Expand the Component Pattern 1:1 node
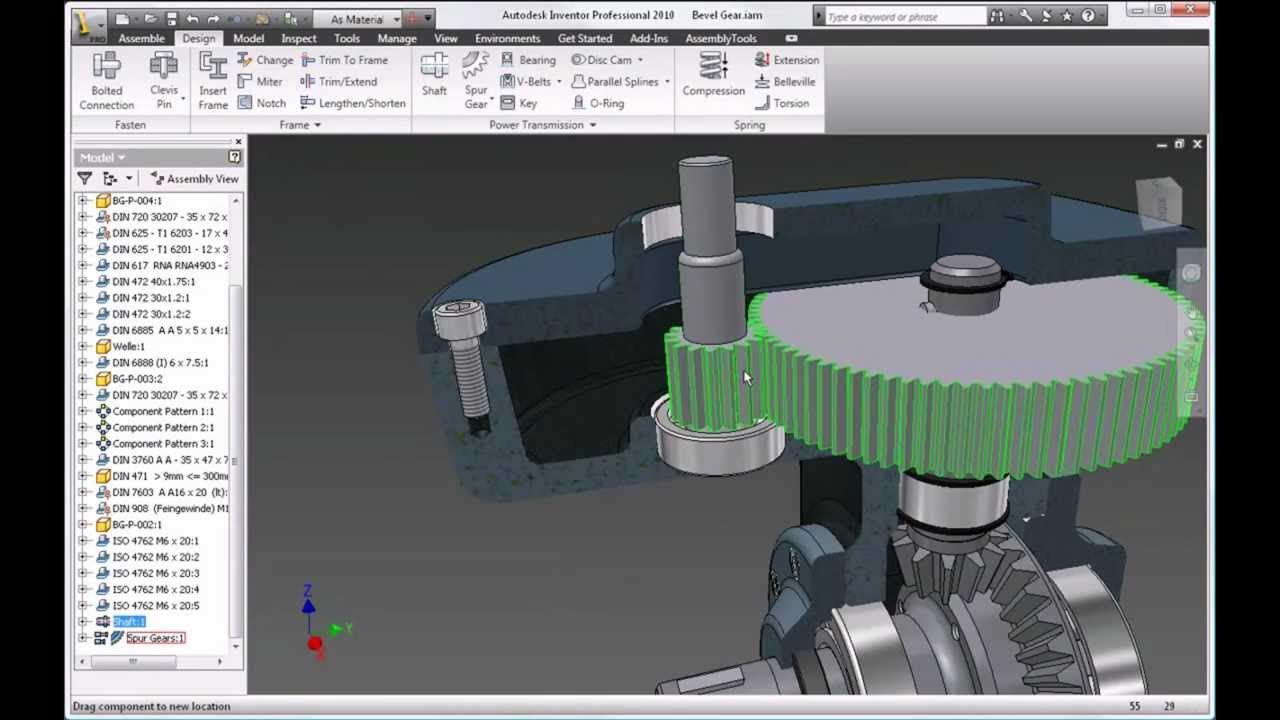Image resolution: width=1280 pixels, height=720 pixels. tap(84, 411)
